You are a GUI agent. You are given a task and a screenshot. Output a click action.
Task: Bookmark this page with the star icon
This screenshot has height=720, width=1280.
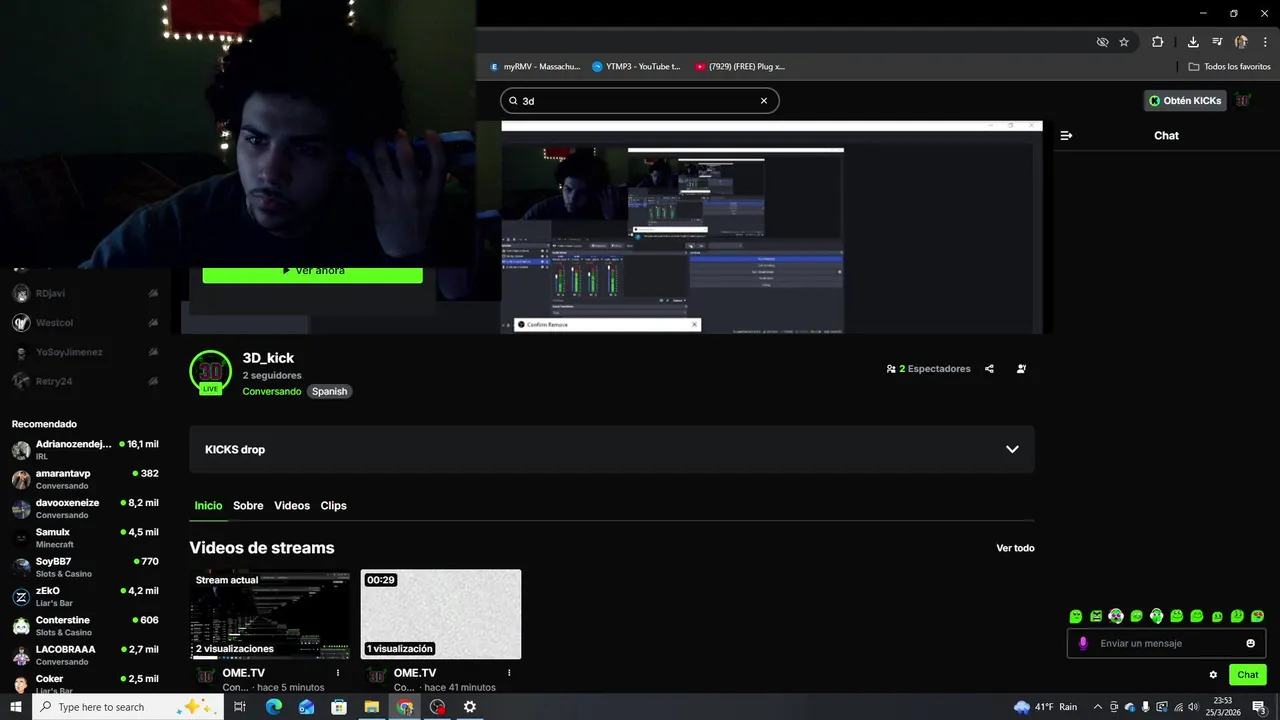[1124, 42]
